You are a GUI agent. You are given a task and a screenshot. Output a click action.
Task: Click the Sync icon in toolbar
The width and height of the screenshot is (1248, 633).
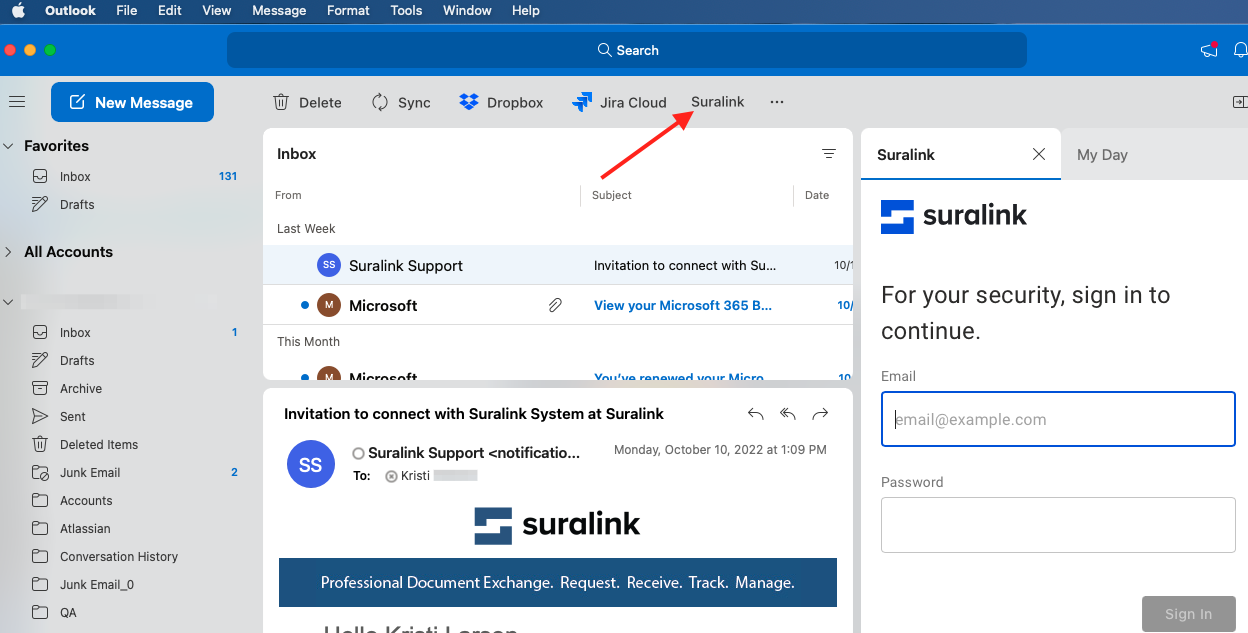pos(380,102)
